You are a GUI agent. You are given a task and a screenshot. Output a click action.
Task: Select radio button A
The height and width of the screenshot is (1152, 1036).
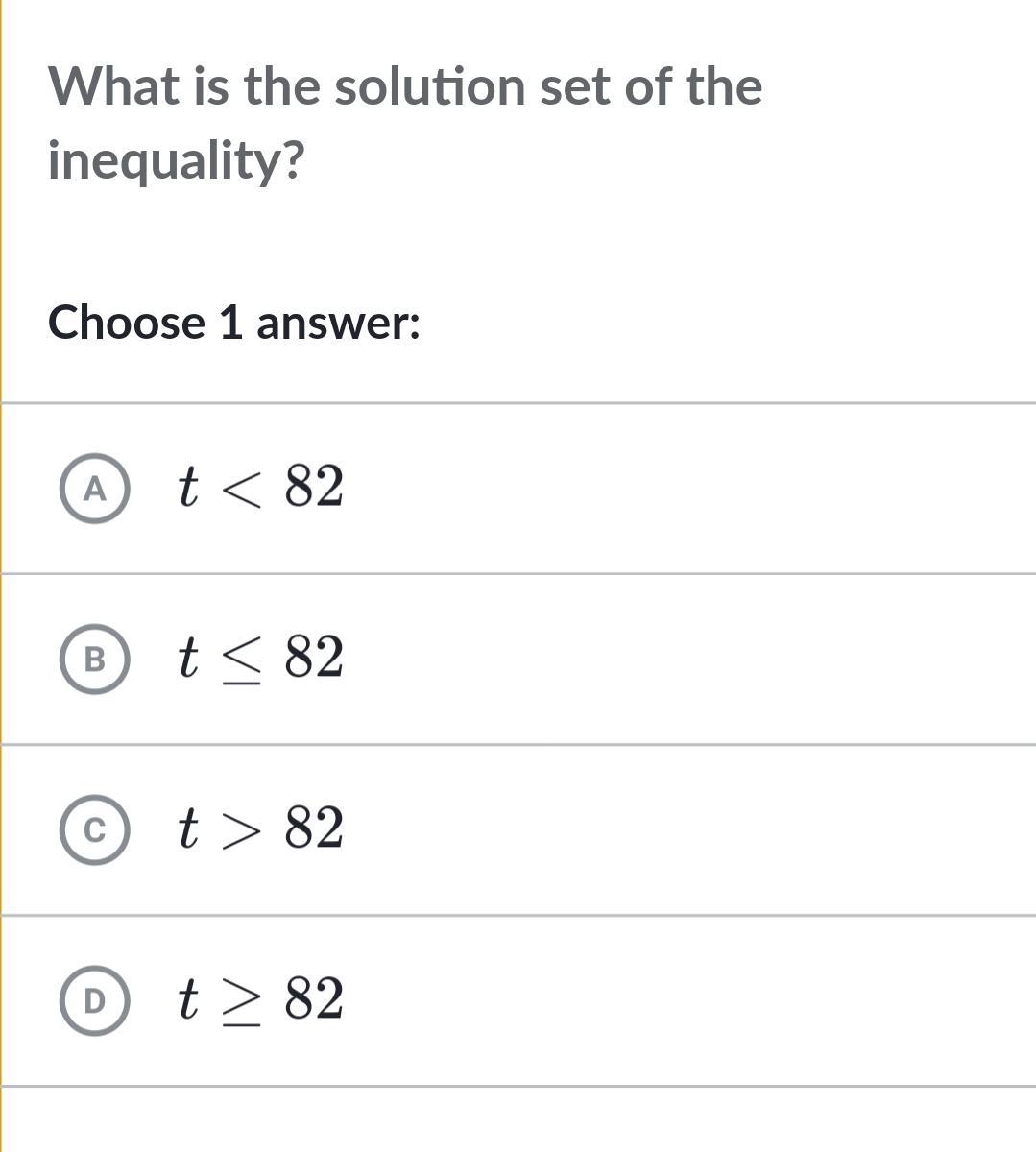[x=94, y=490]
